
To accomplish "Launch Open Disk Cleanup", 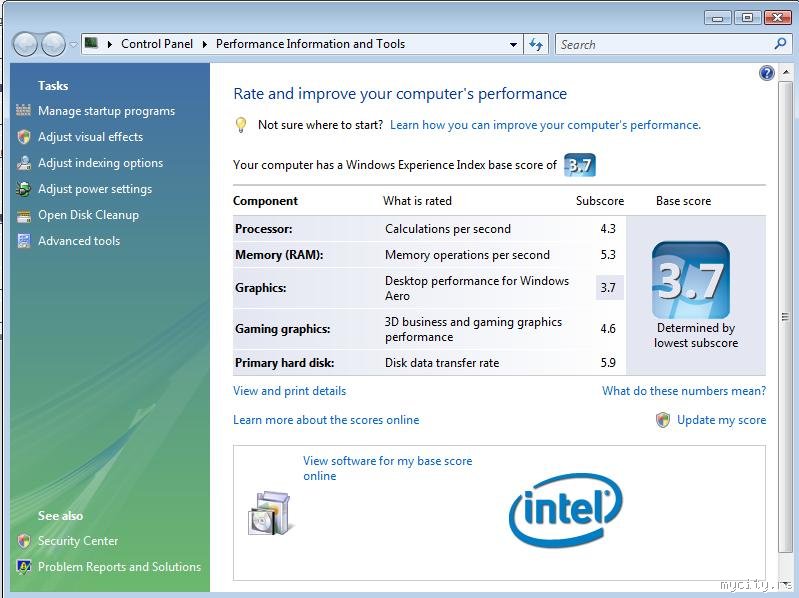I will coord(88,215).
